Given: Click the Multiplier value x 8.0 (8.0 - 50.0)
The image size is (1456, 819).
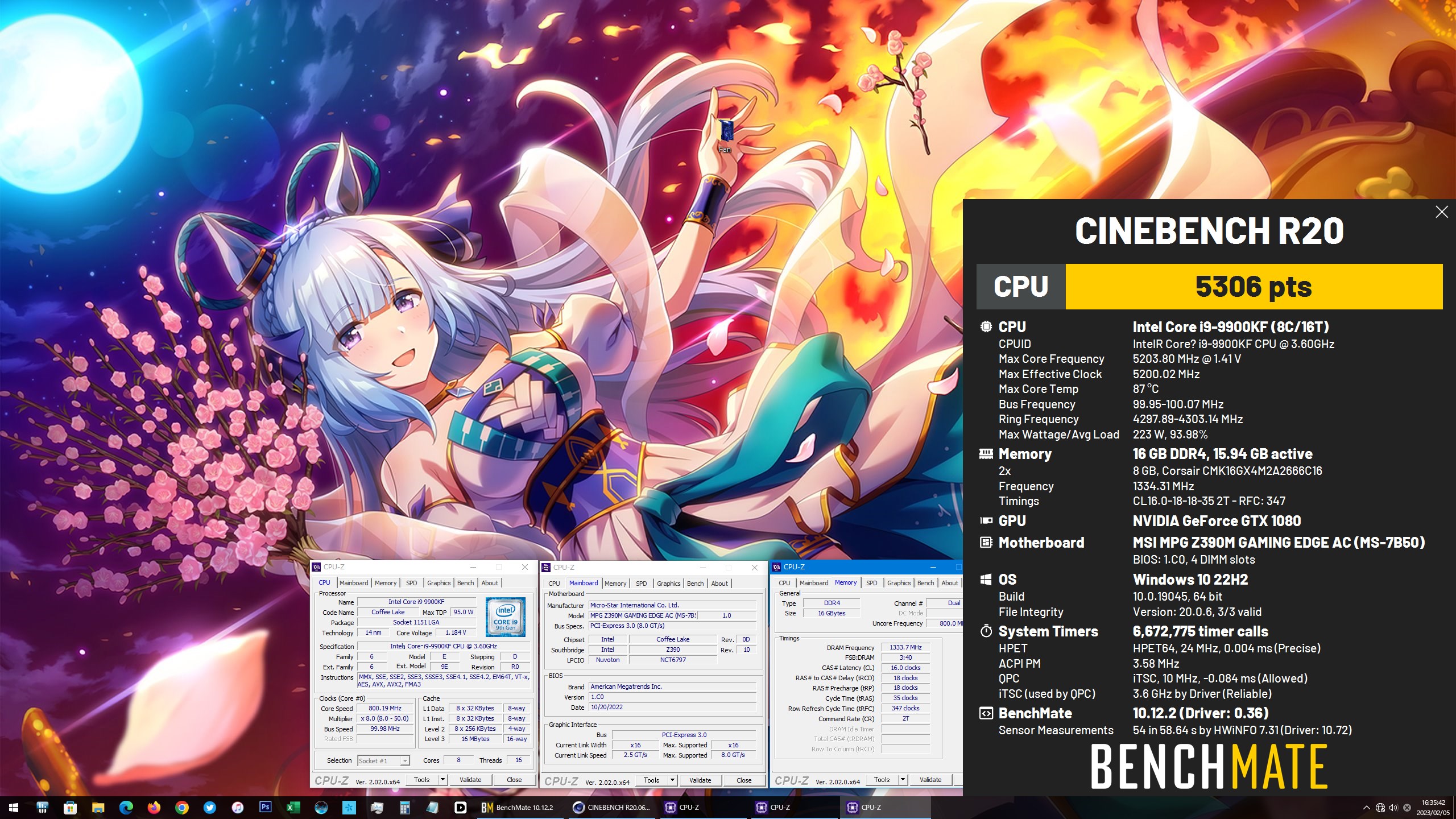Looking at the screenshot, I should [x=385, y=719].
